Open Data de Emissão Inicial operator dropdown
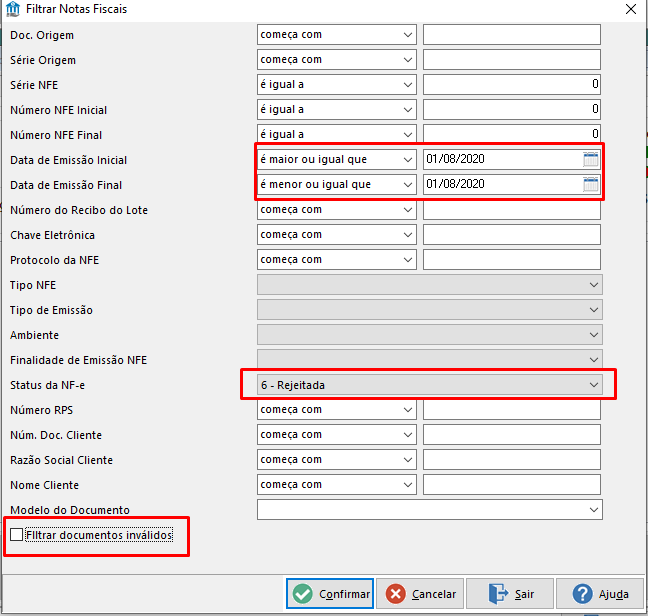Viewport: 648px width, 616px height. (336, 159)
